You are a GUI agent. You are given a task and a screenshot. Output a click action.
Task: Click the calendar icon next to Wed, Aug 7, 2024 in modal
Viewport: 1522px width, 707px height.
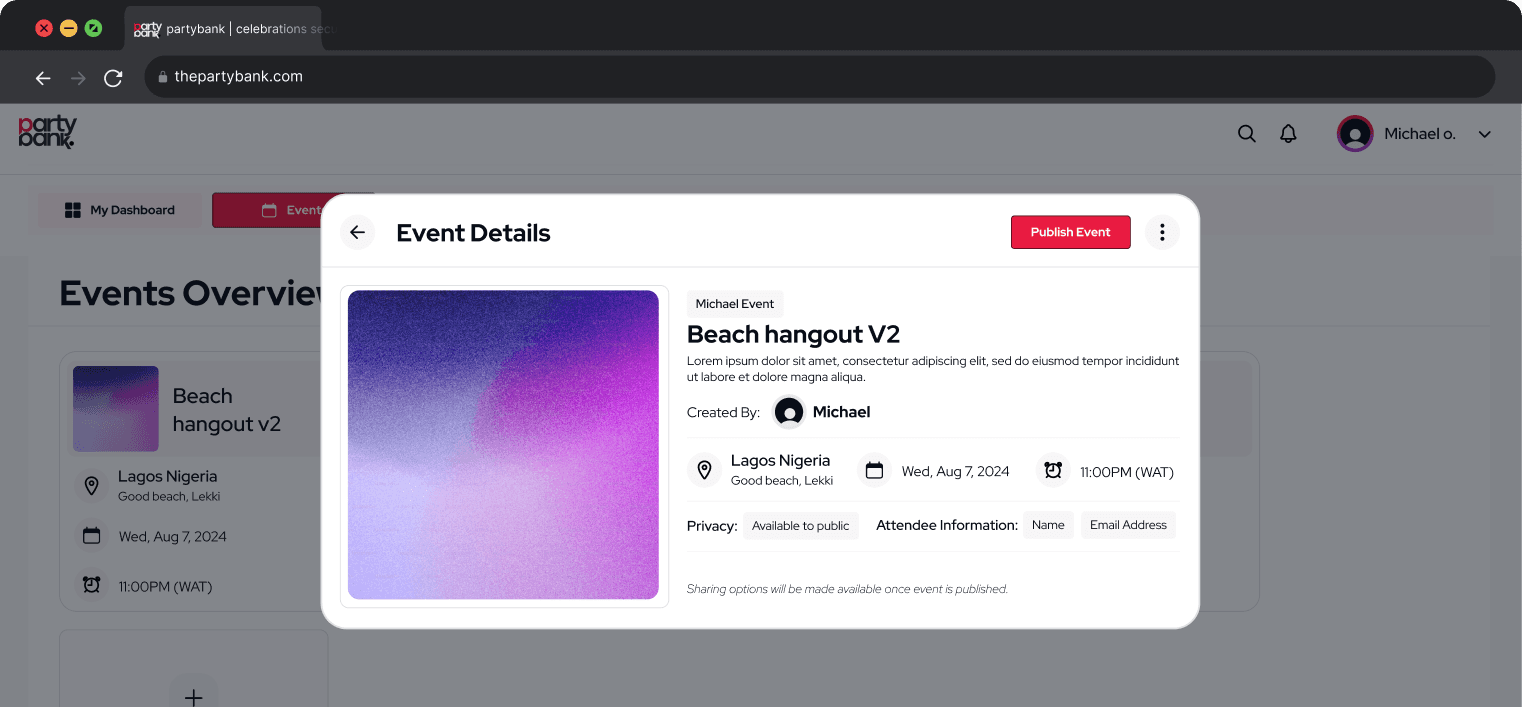[875, 470]
